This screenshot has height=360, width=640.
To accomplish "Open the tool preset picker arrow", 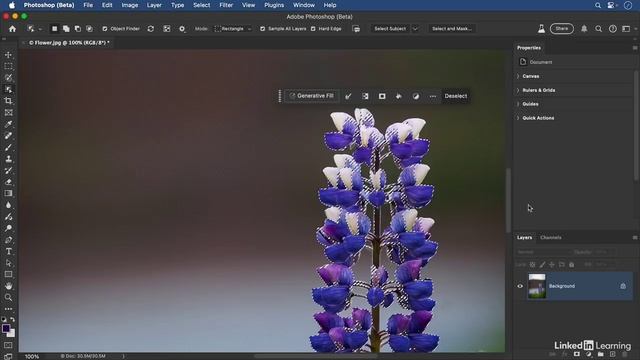I will tap(40, 29).
